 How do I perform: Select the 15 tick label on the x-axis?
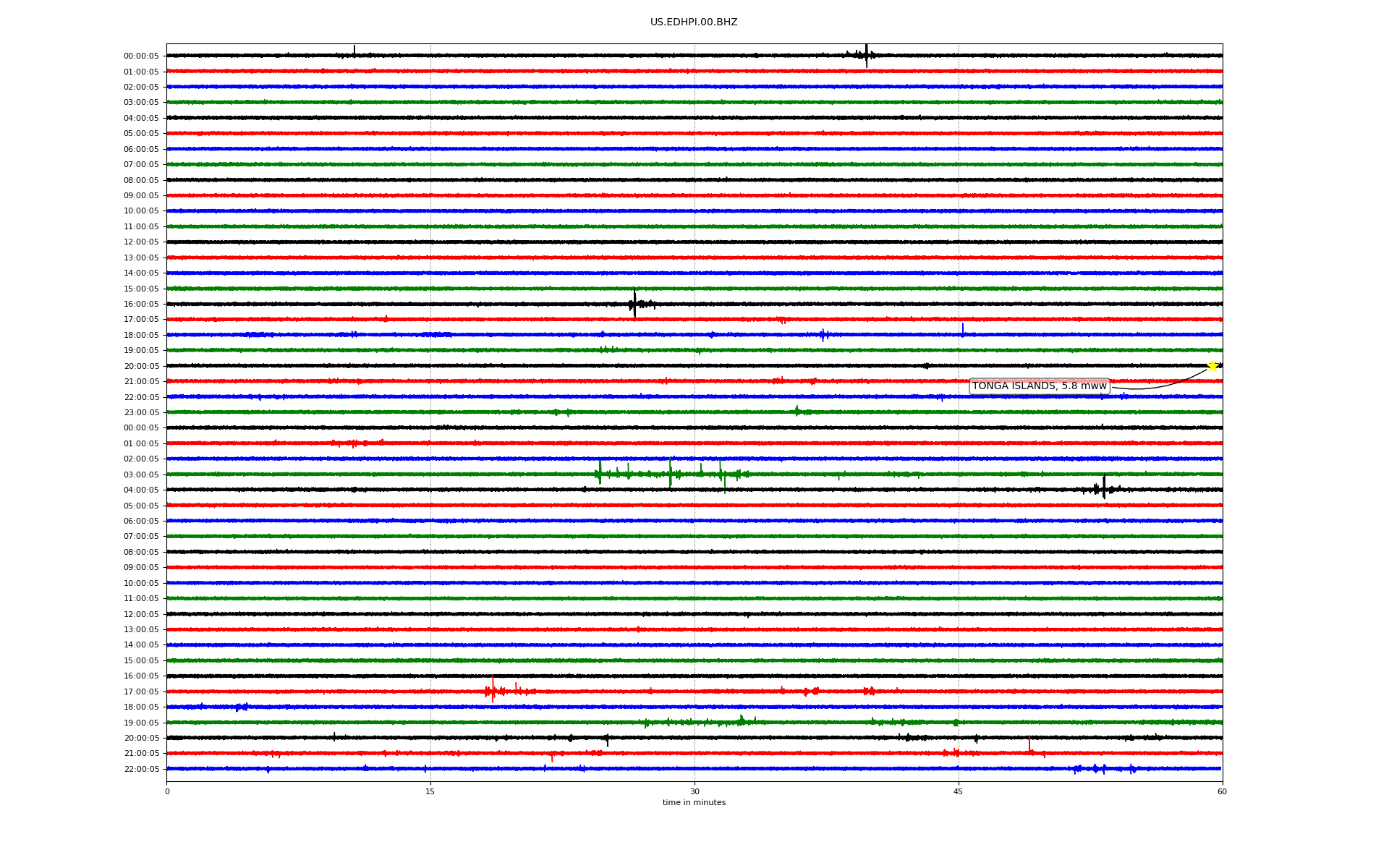tap(430, 791)
